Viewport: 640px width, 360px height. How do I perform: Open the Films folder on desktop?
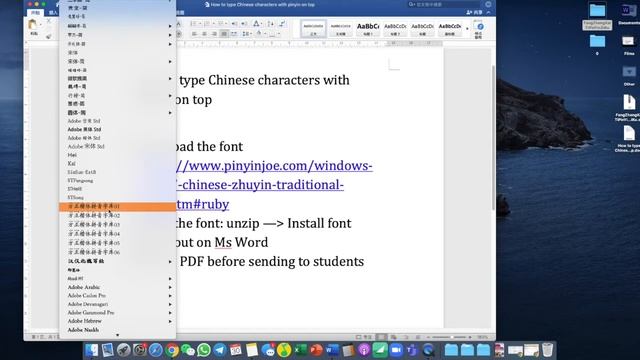coord(629,45)
